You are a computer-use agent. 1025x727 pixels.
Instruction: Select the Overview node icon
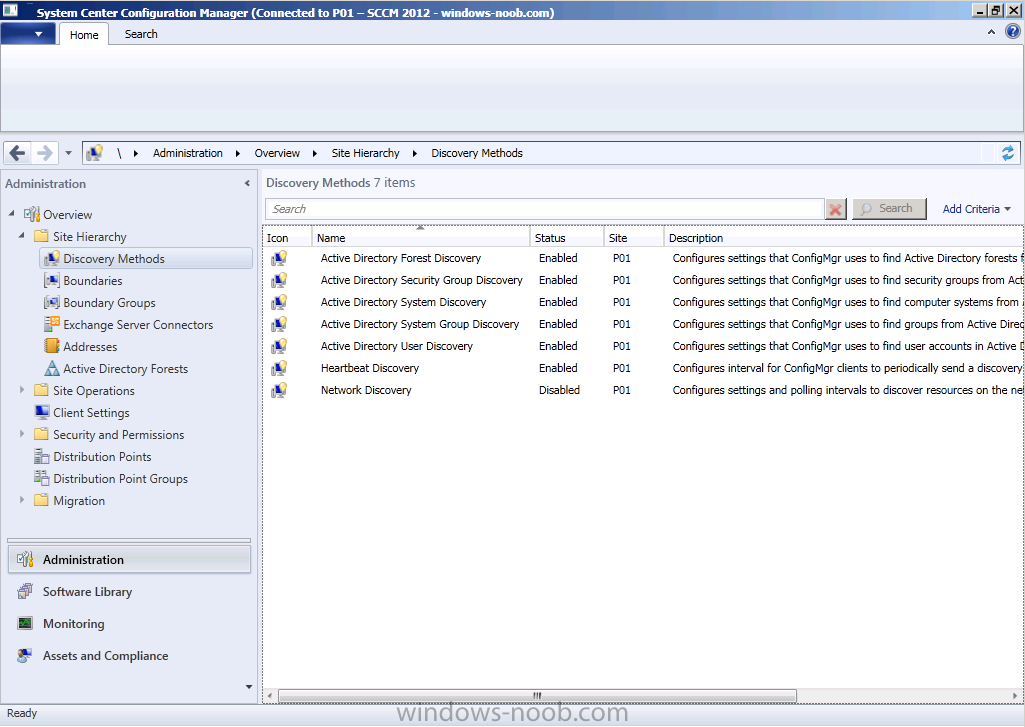(32, 214)
